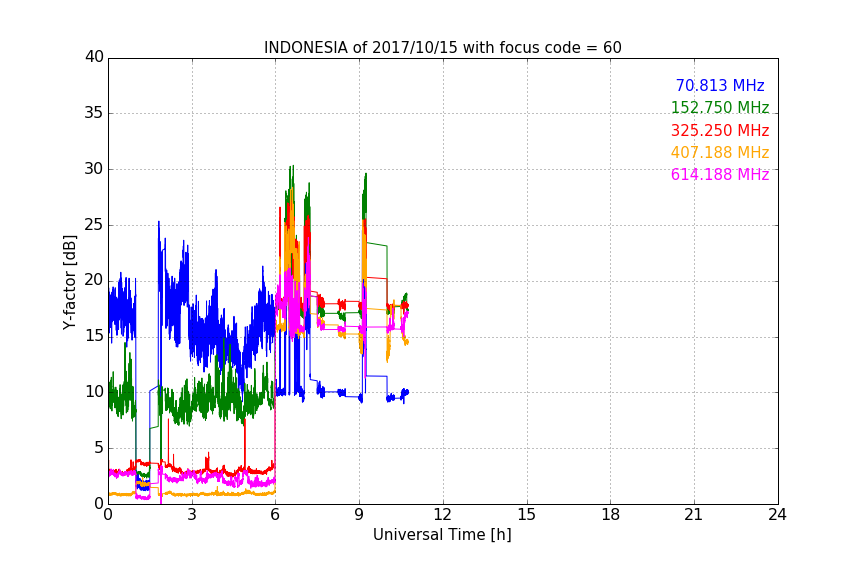Click the Universal Time [h] axis label
This screenshot has height=576, width=864.
tap(442, 535)
